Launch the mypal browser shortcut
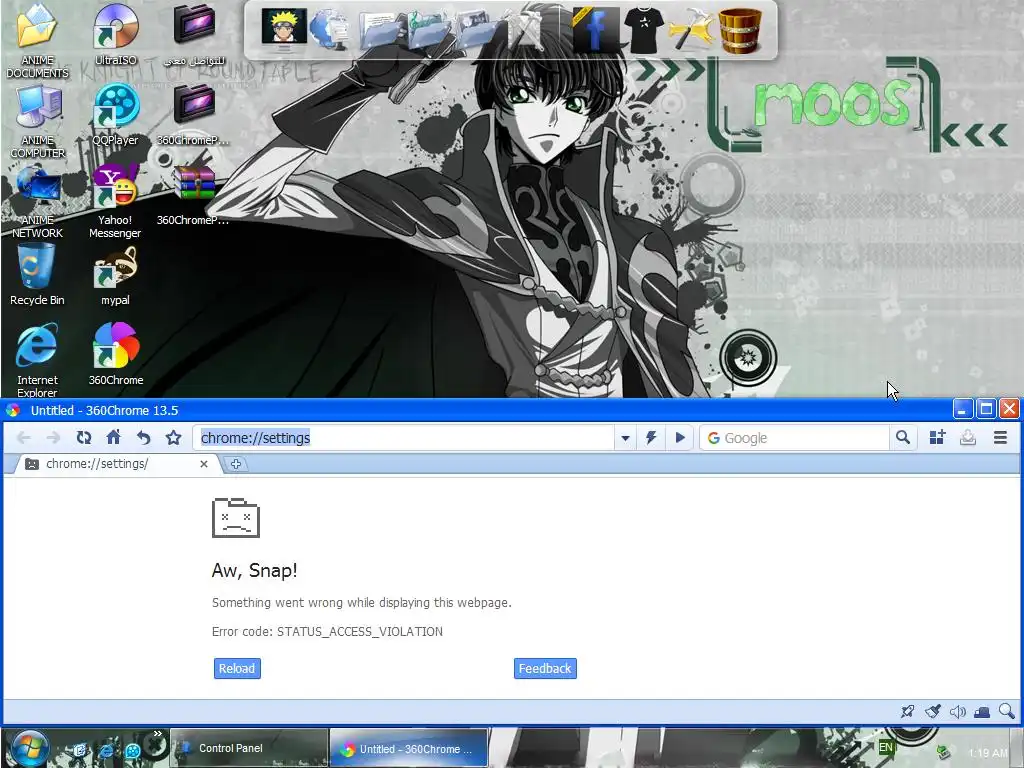 pyautogui.click(x=116, y=274)
